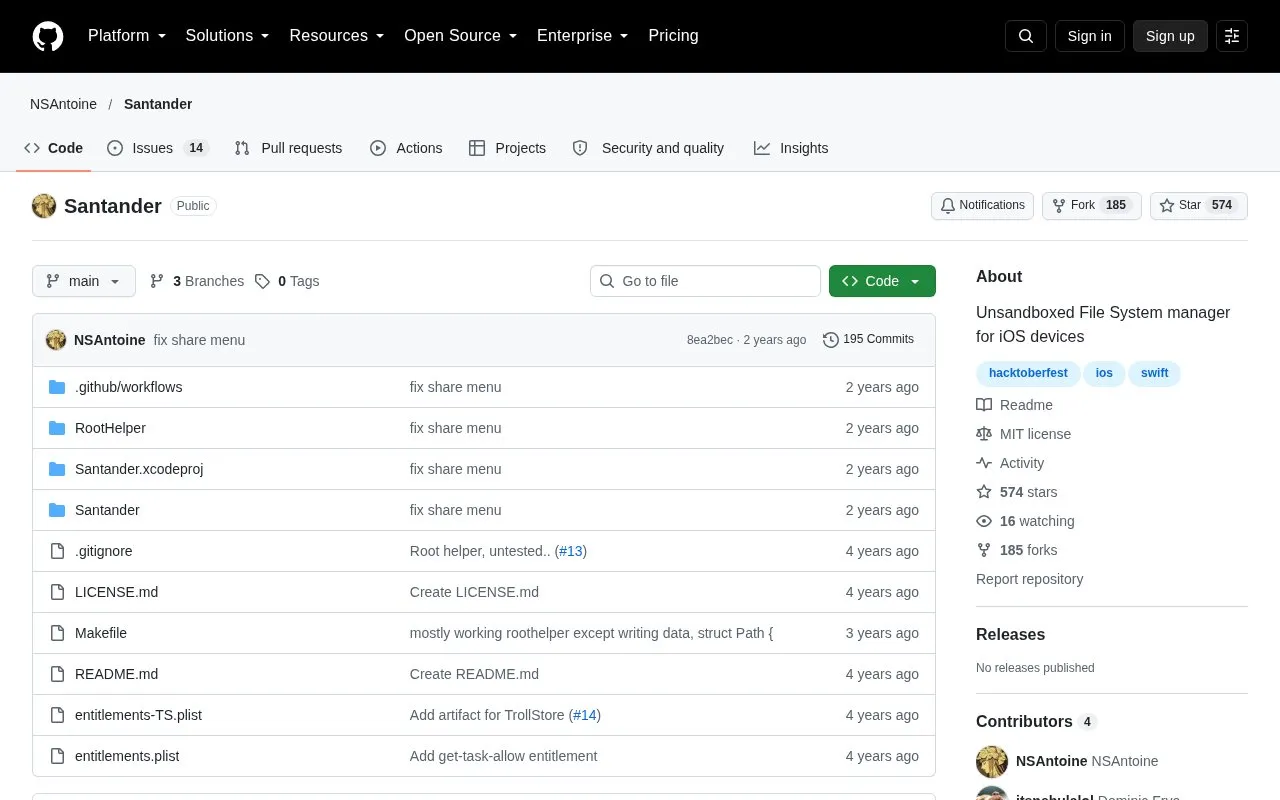Expand the Resources menu

337,36
